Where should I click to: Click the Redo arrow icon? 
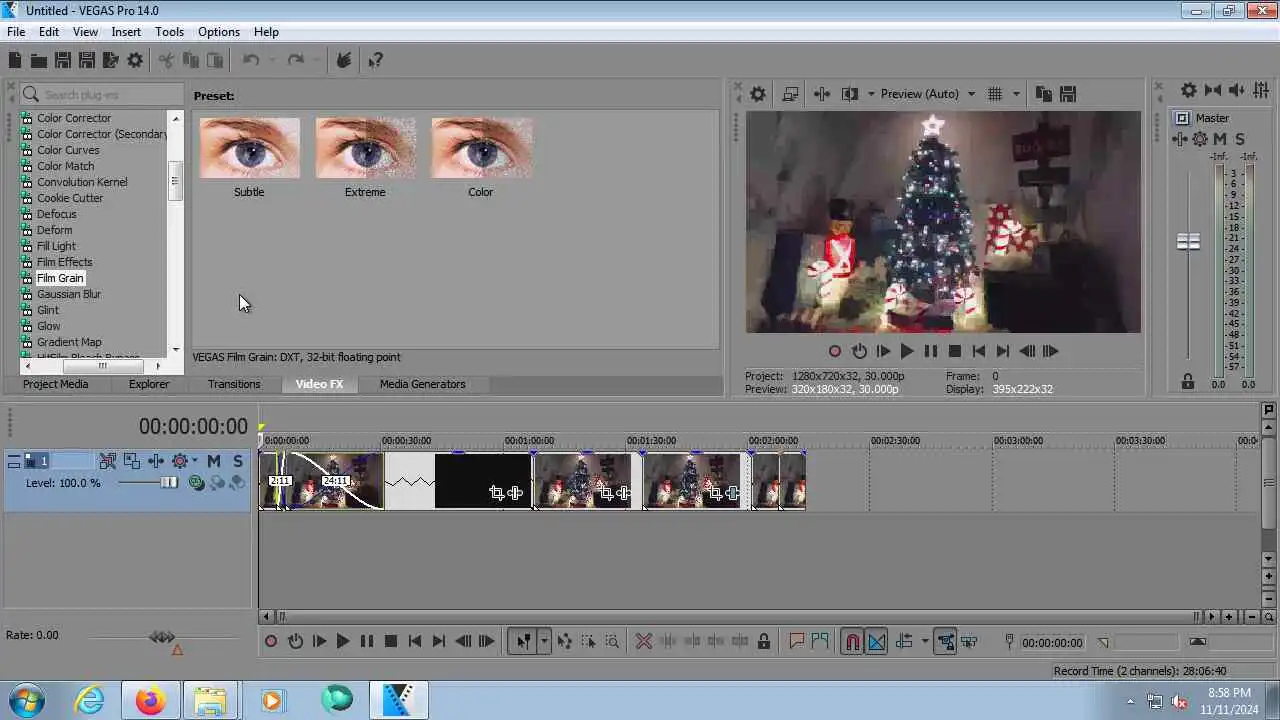tap(295, 60)
